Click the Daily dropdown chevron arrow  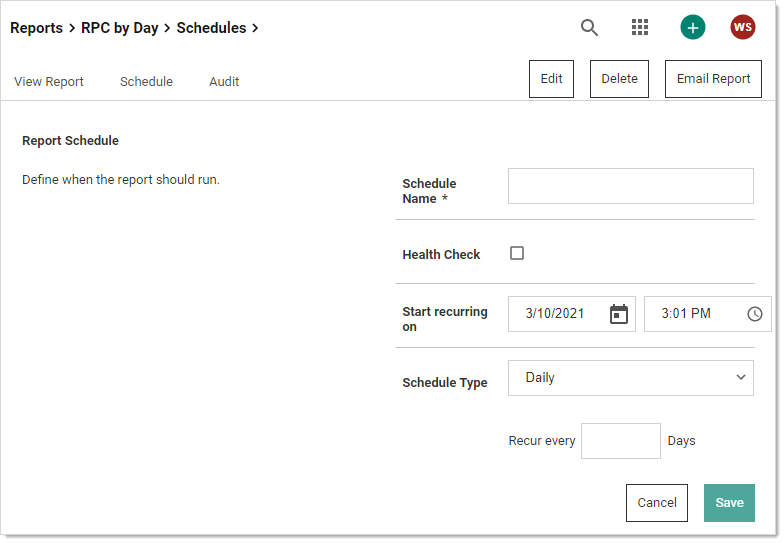(x=741, y=378)
